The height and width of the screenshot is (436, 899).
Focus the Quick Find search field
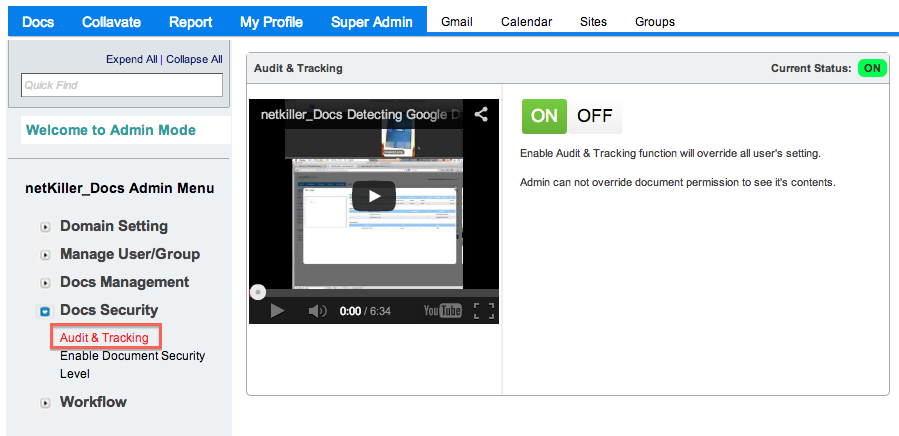(x=122, y=85)
